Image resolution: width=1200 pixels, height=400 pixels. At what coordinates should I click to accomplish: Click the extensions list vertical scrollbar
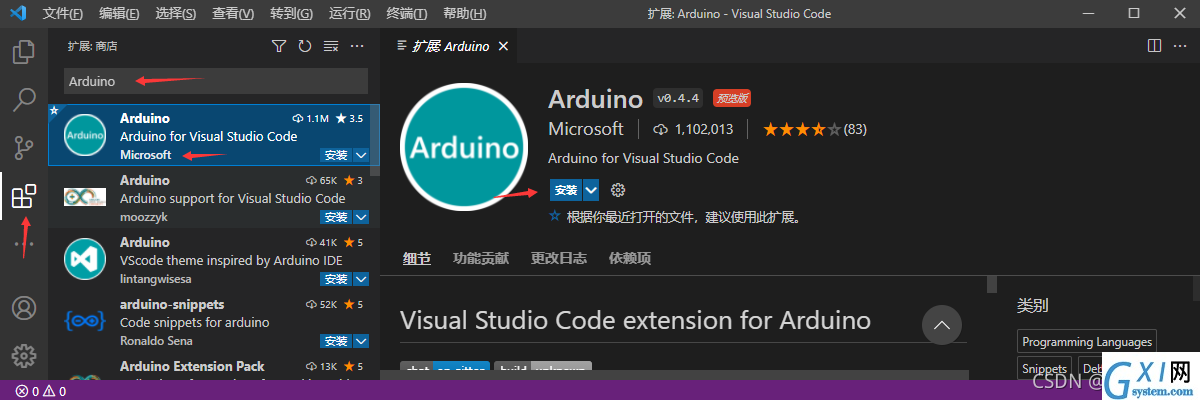point(376,140)
